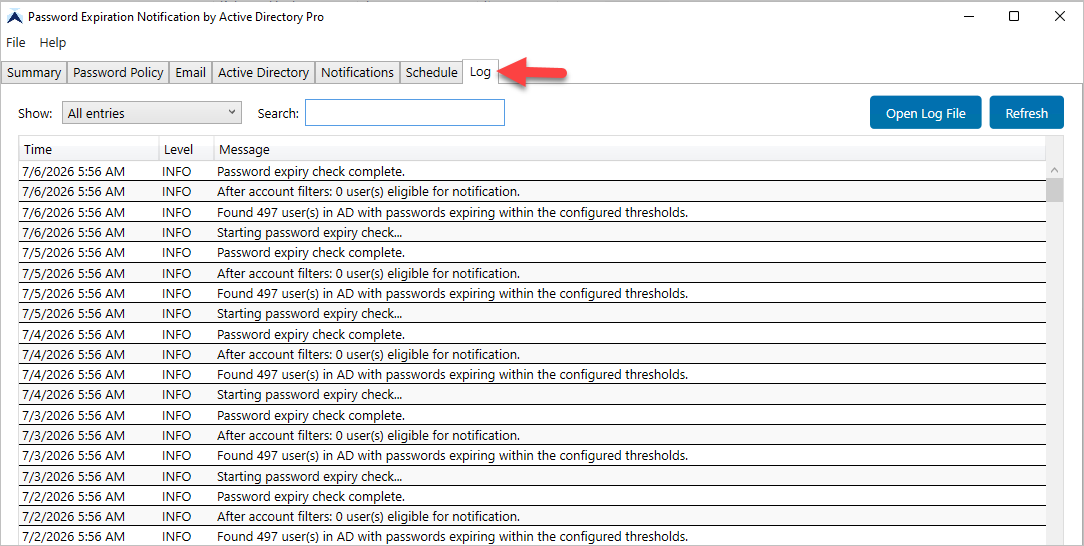Sort by the Time column header

pos(89,149)
